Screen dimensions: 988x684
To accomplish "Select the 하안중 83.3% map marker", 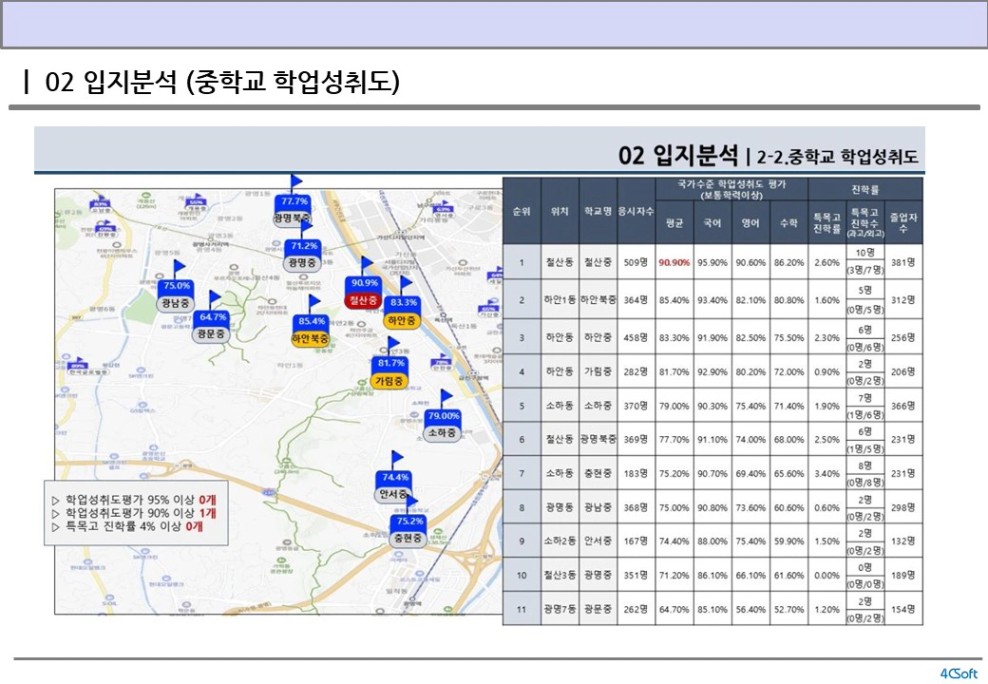I will [x=402, y=304].
